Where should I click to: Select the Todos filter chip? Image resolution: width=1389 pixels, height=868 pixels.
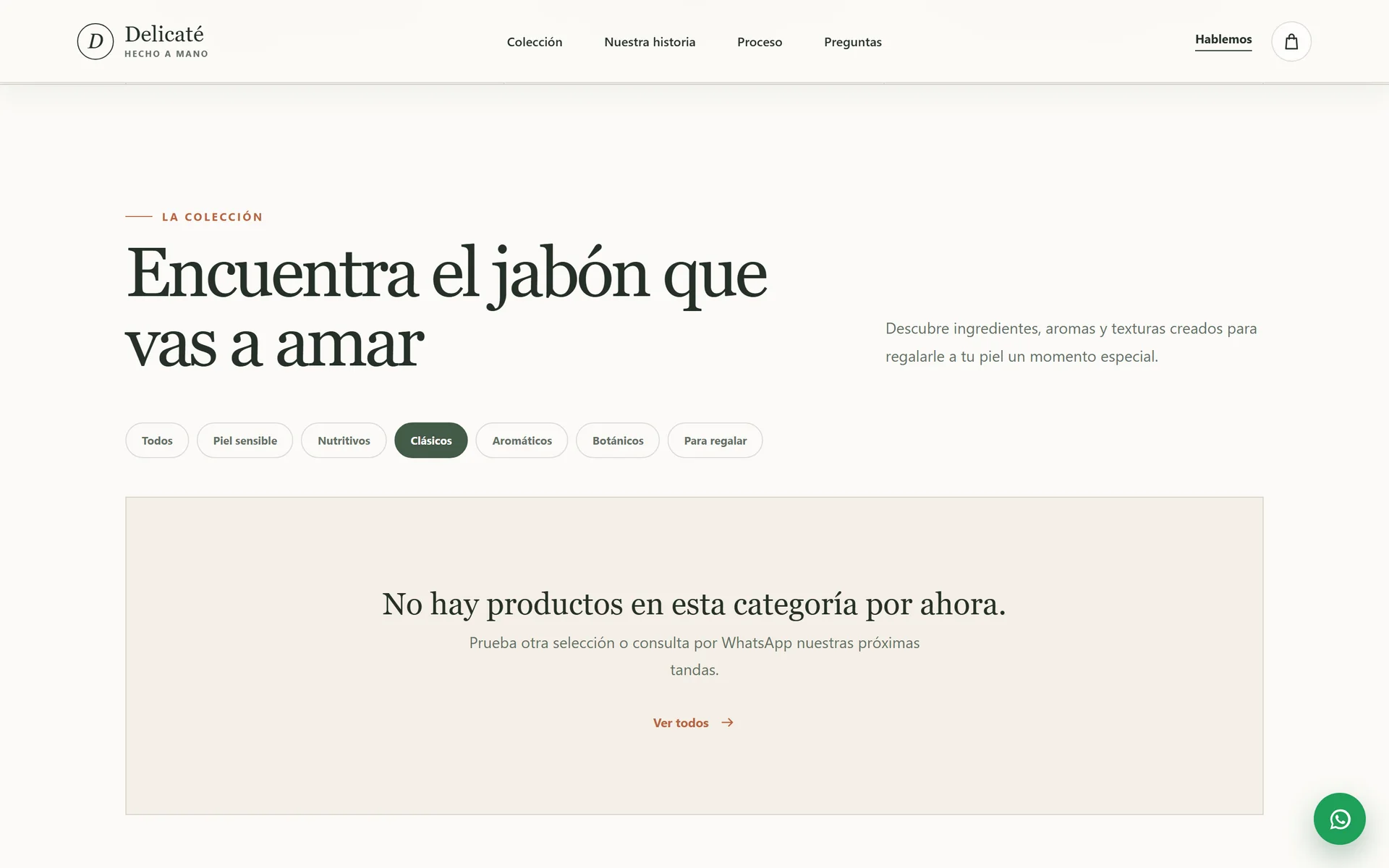pos(157,441)
